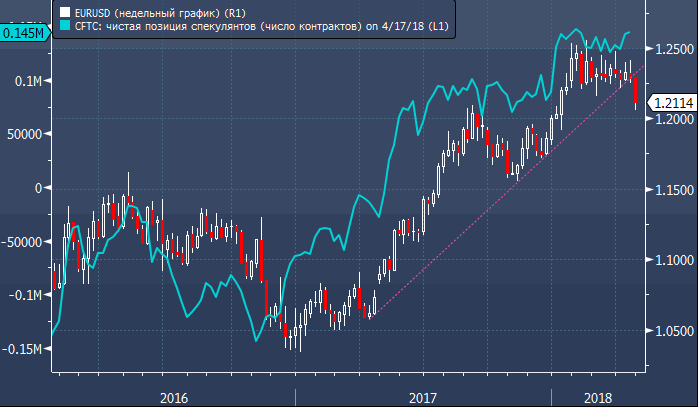Click the 1.1000 right axis label
698x407 pixels.
point(670,260)
